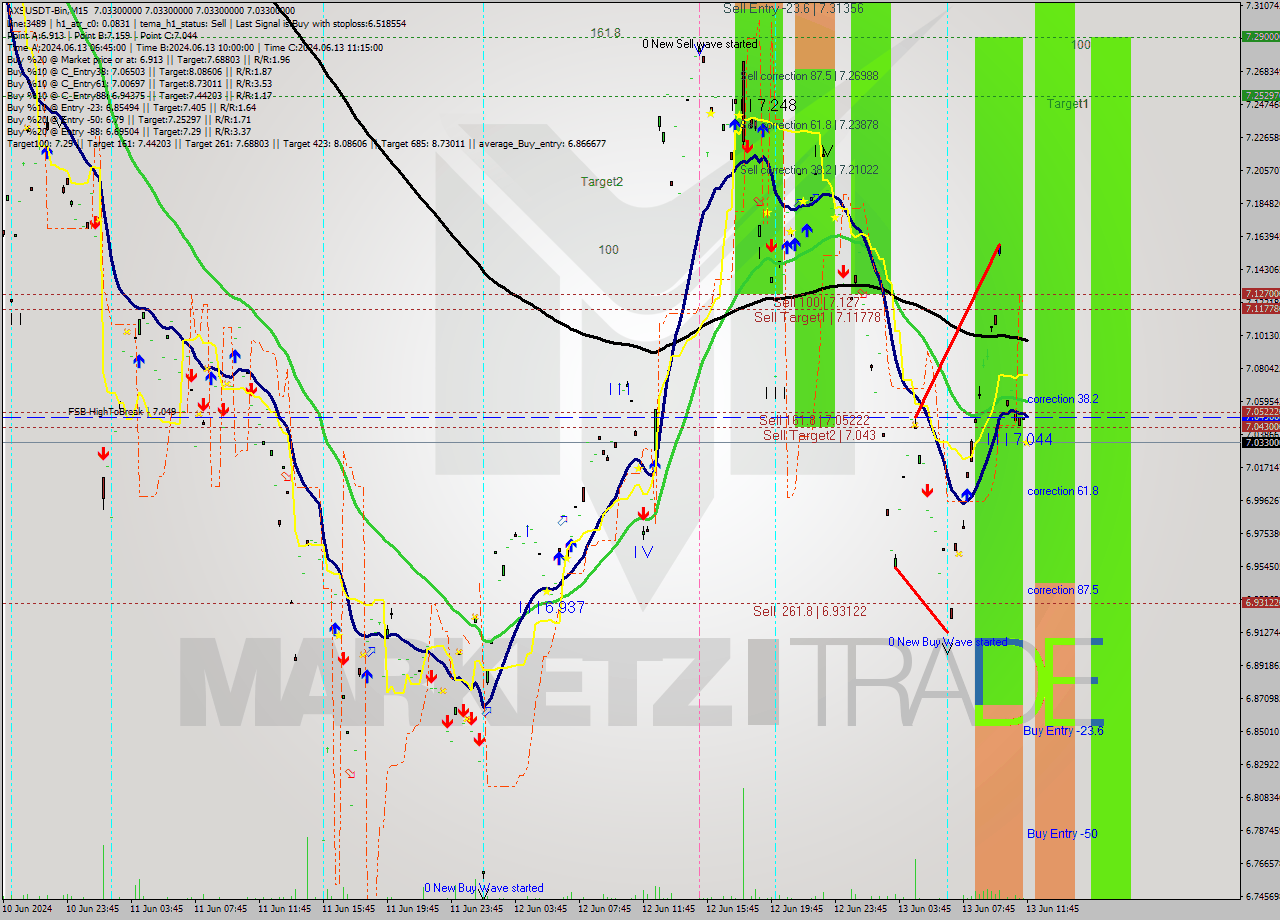This screenshot has width=1280, height=920.
Task: Click the red 7.12700 price tag
Action: click(x=1260, y=294)
